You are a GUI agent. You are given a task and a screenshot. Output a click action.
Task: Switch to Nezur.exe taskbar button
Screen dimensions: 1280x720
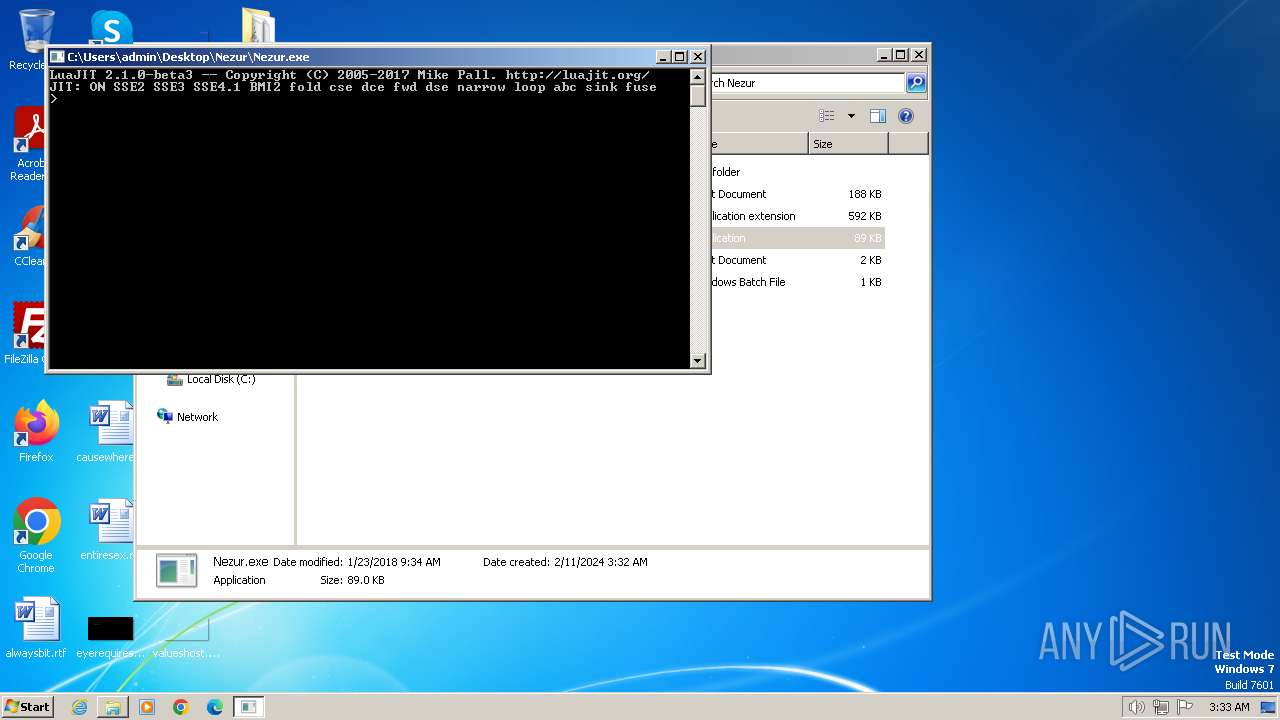click(248, 707)
